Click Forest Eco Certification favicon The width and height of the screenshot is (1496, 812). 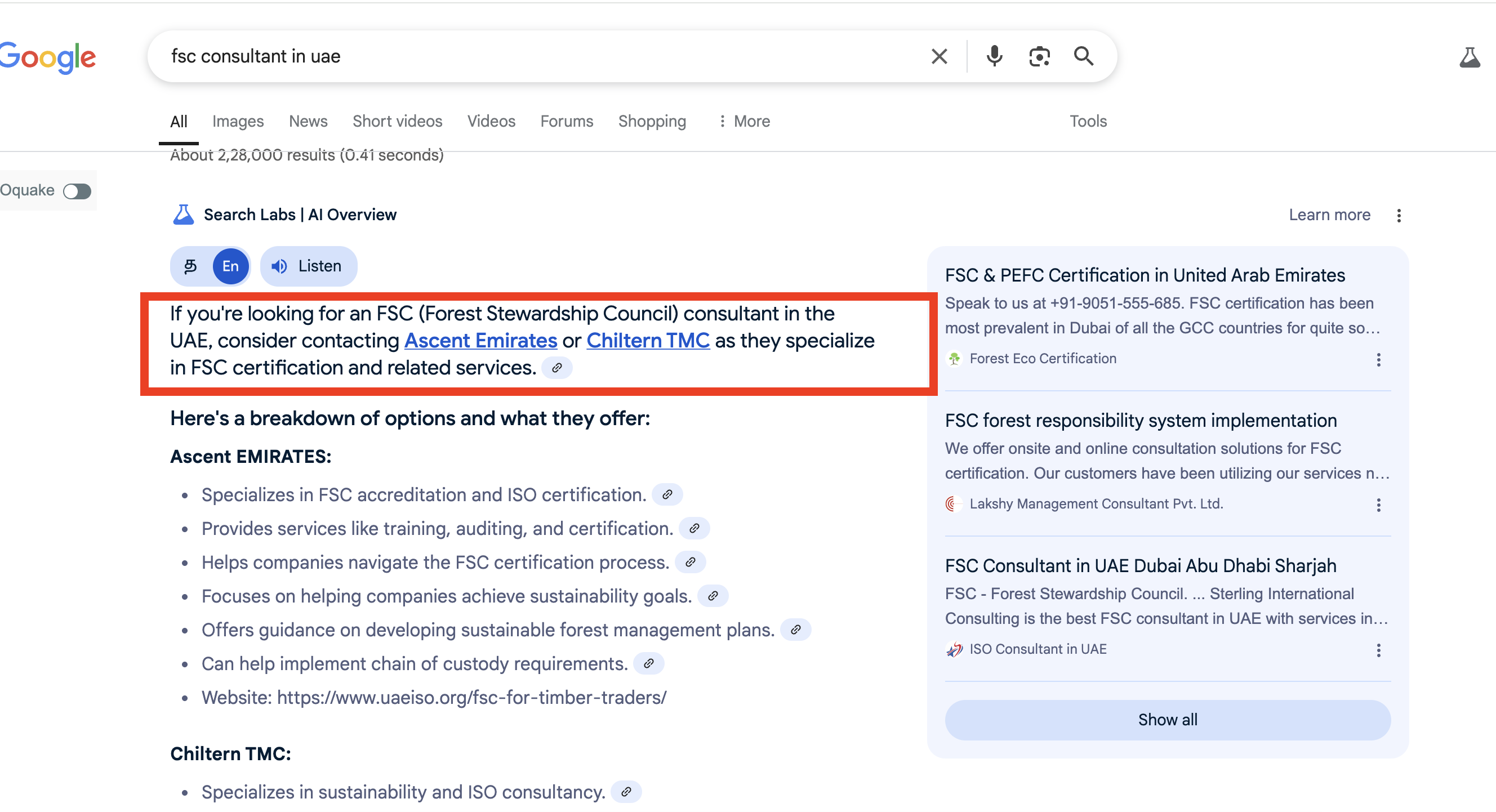coord(954,359)
